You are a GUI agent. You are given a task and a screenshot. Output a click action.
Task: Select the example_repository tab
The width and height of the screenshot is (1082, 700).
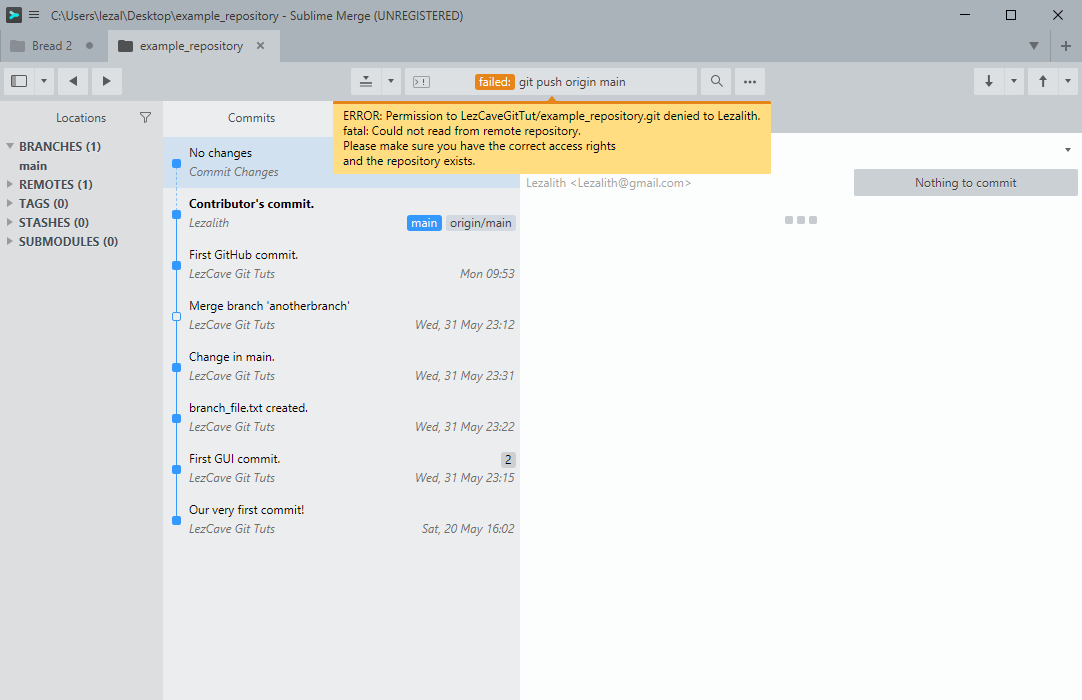point(191,46)
